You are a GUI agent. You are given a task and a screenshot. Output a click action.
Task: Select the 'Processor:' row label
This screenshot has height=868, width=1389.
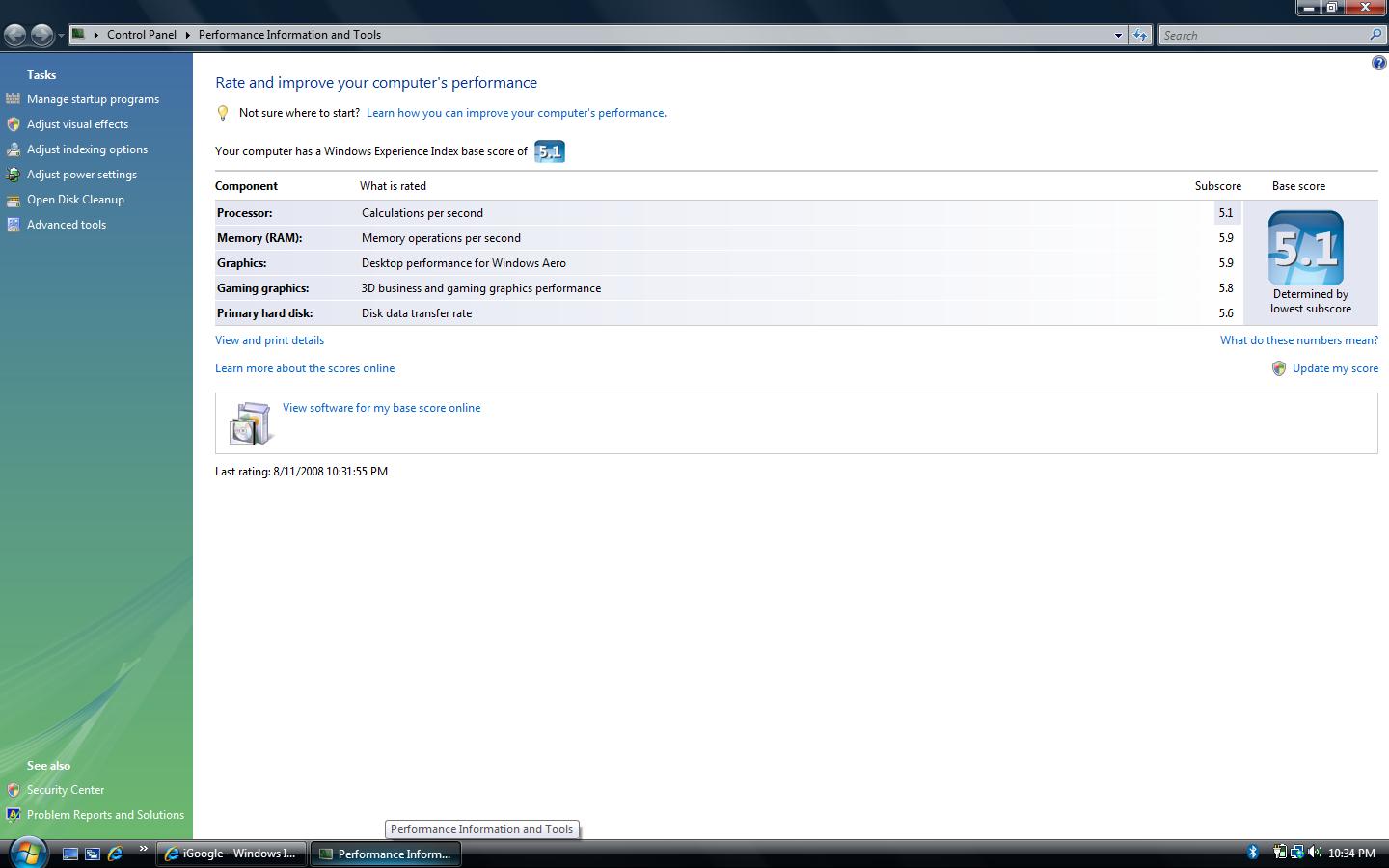point(245,213)
